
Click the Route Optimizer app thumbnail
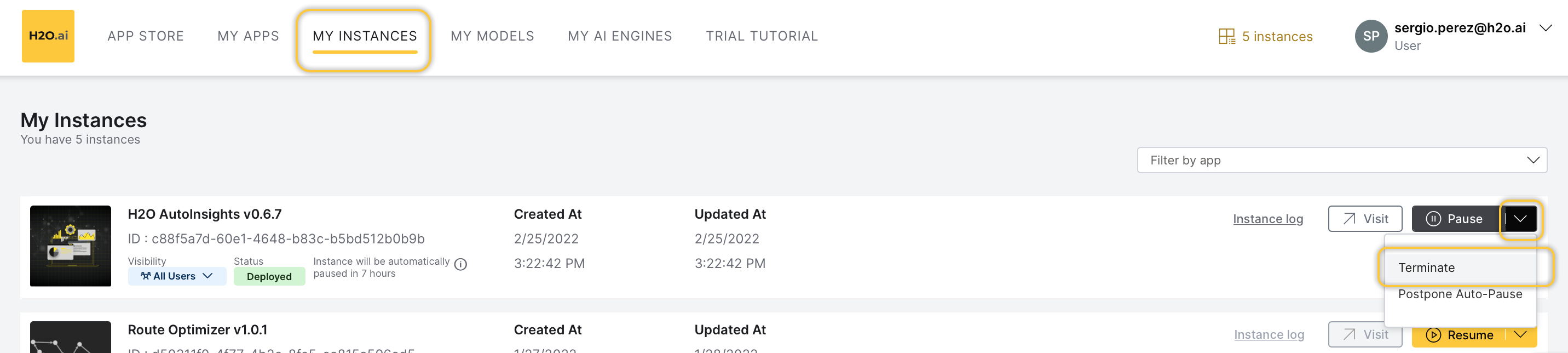(x=71, y=337)
